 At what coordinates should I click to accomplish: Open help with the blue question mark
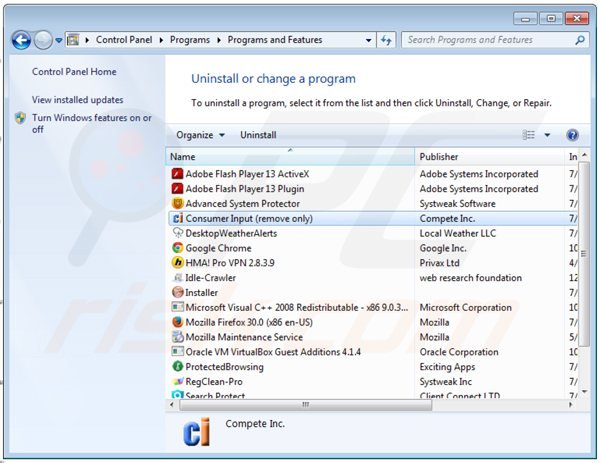click(x=572, y=135)
